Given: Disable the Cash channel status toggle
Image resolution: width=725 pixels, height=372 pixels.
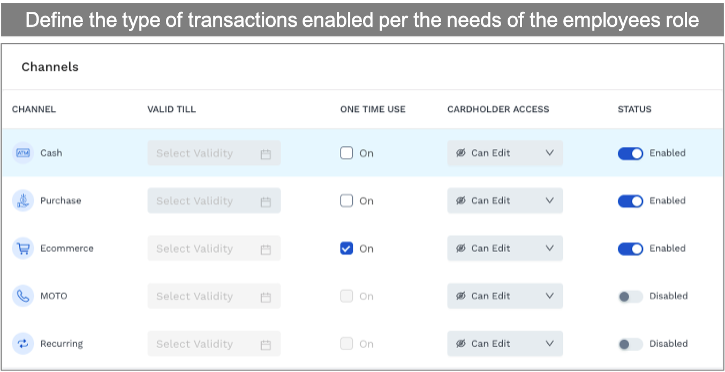Looking at the screenshot, I should (630, 153).
